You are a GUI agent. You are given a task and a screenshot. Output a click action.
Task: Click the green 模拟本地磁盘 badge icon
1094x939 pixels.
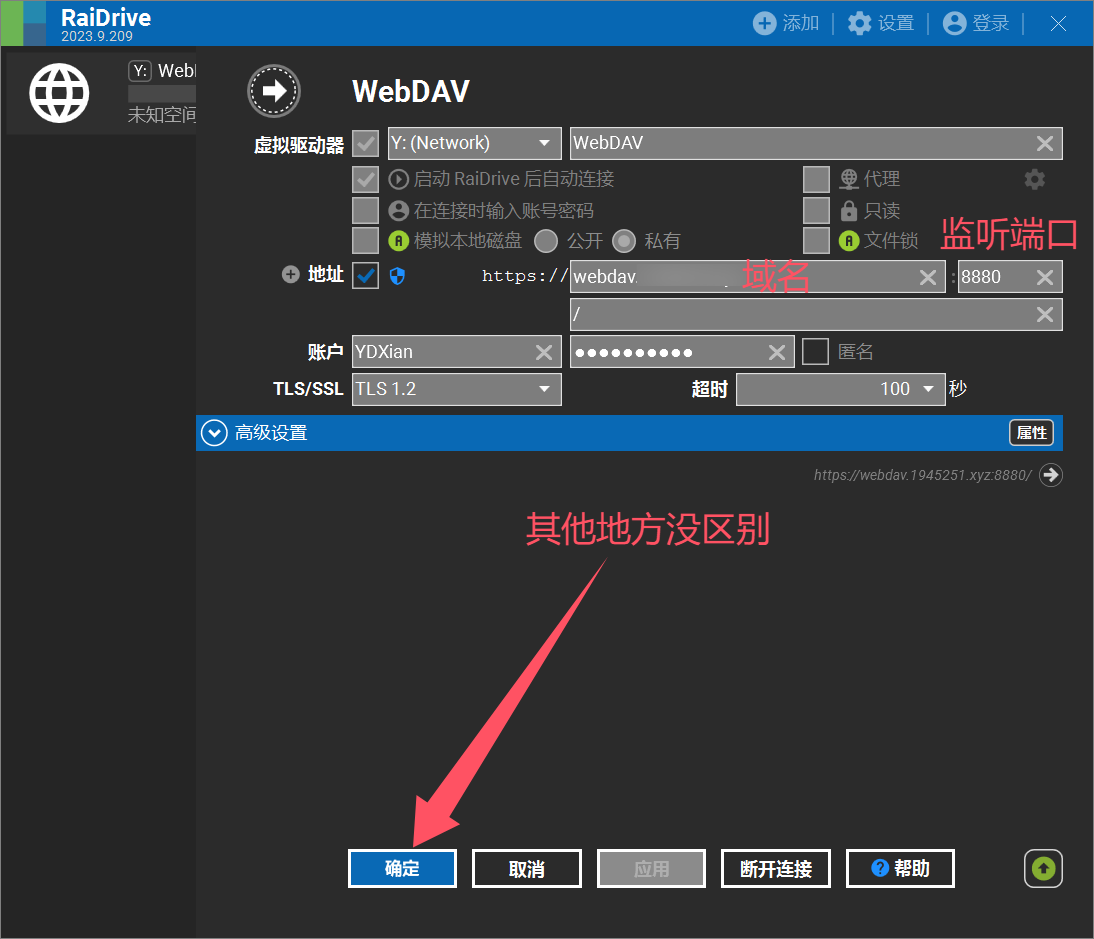tap(398, 241)
